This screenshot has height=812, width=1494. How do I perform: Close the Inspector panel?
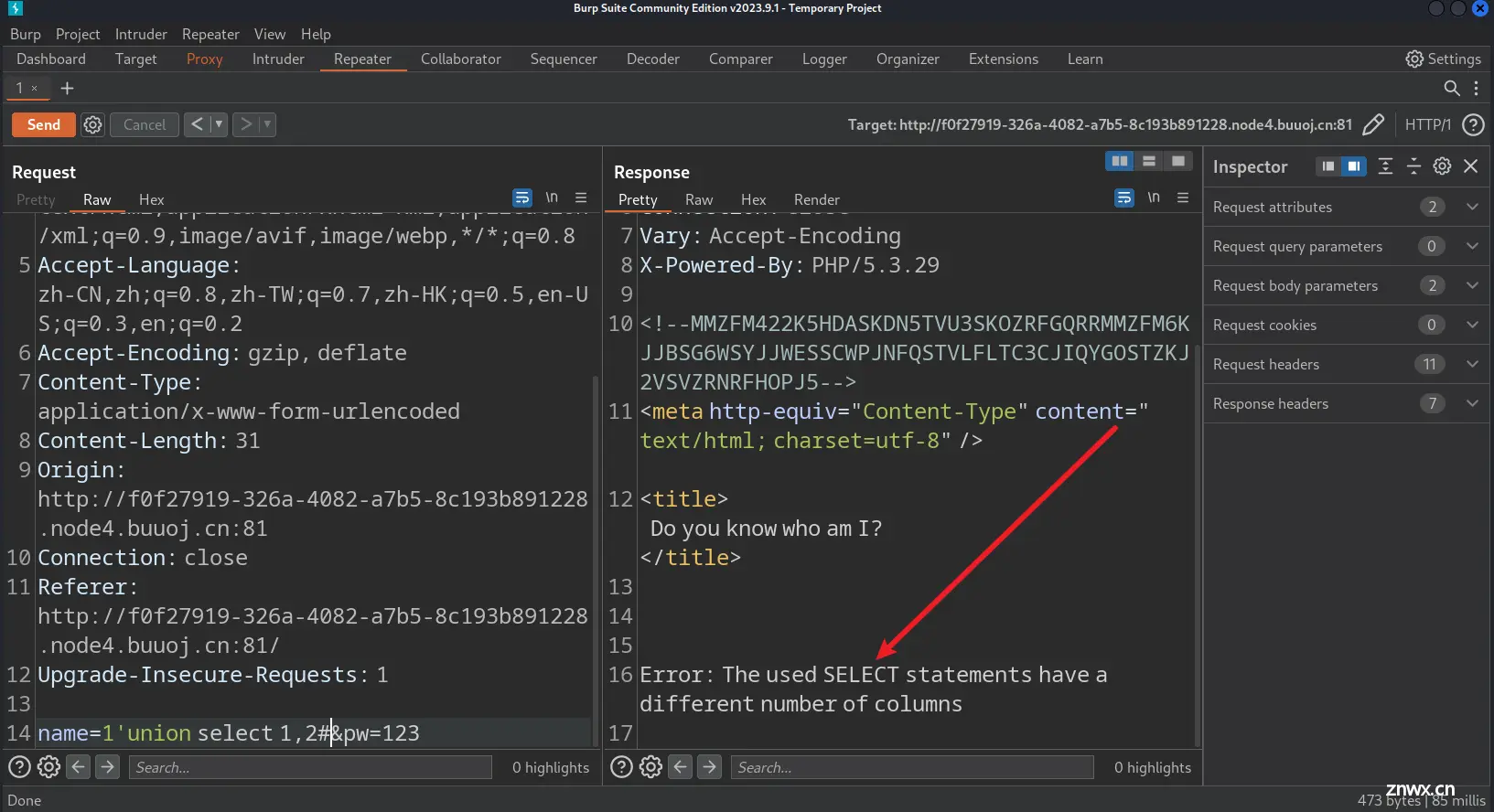pos(1471,166)
